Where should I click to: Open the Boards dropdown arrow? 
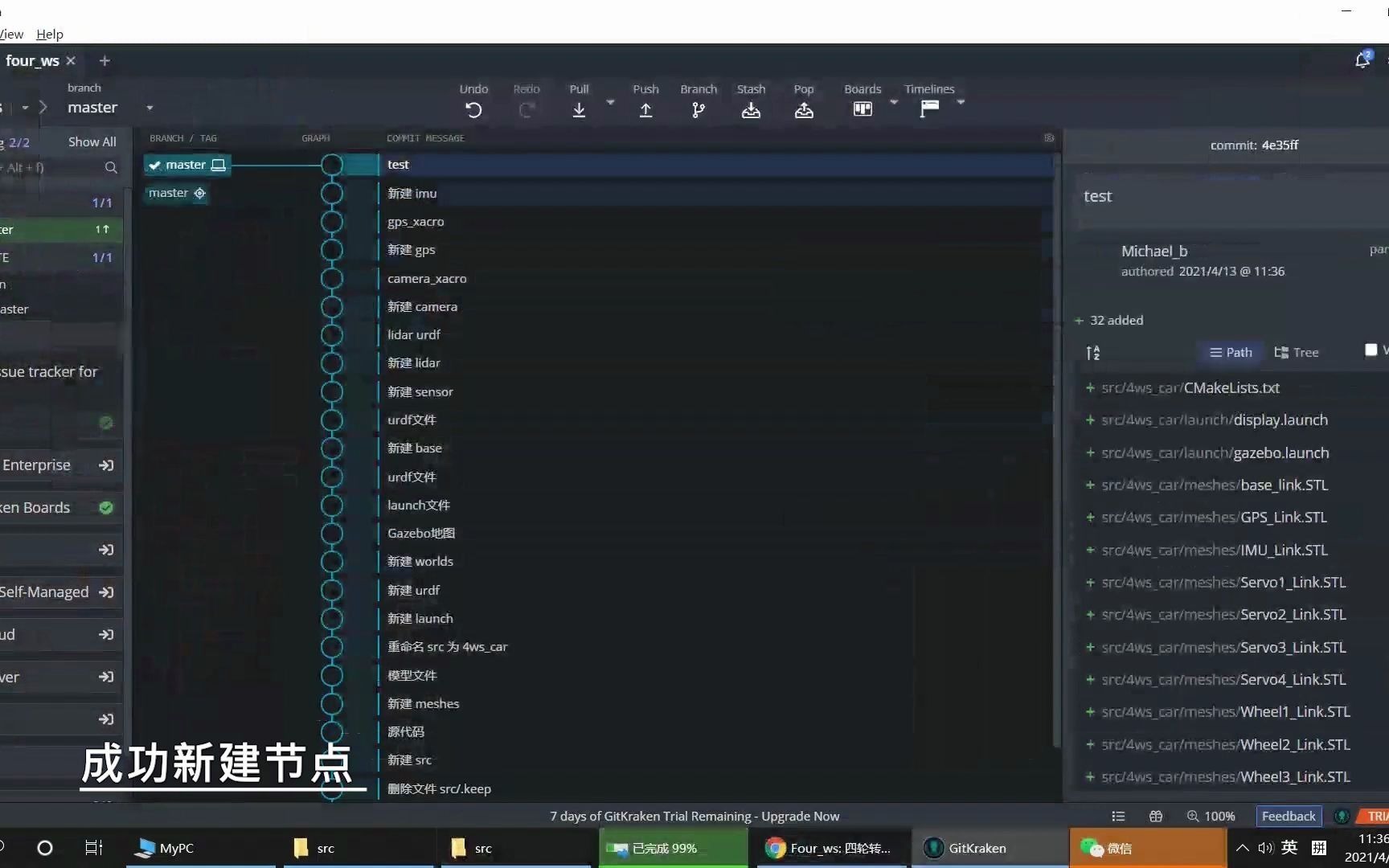[894, 103]
